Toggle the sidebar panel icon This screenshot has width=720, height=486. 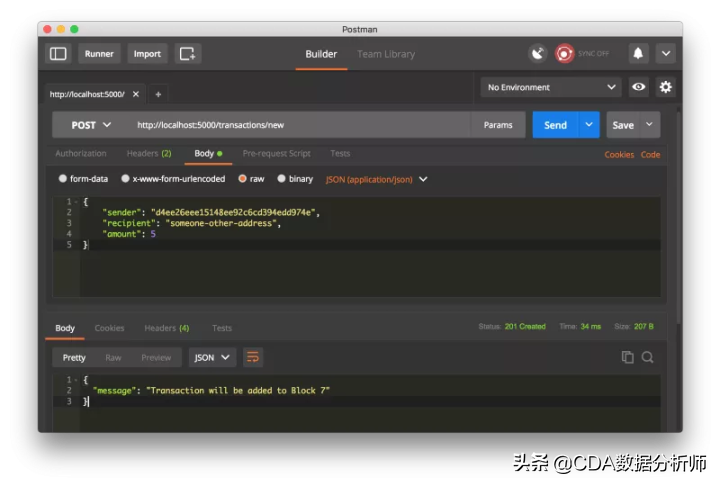coord(58,54)
